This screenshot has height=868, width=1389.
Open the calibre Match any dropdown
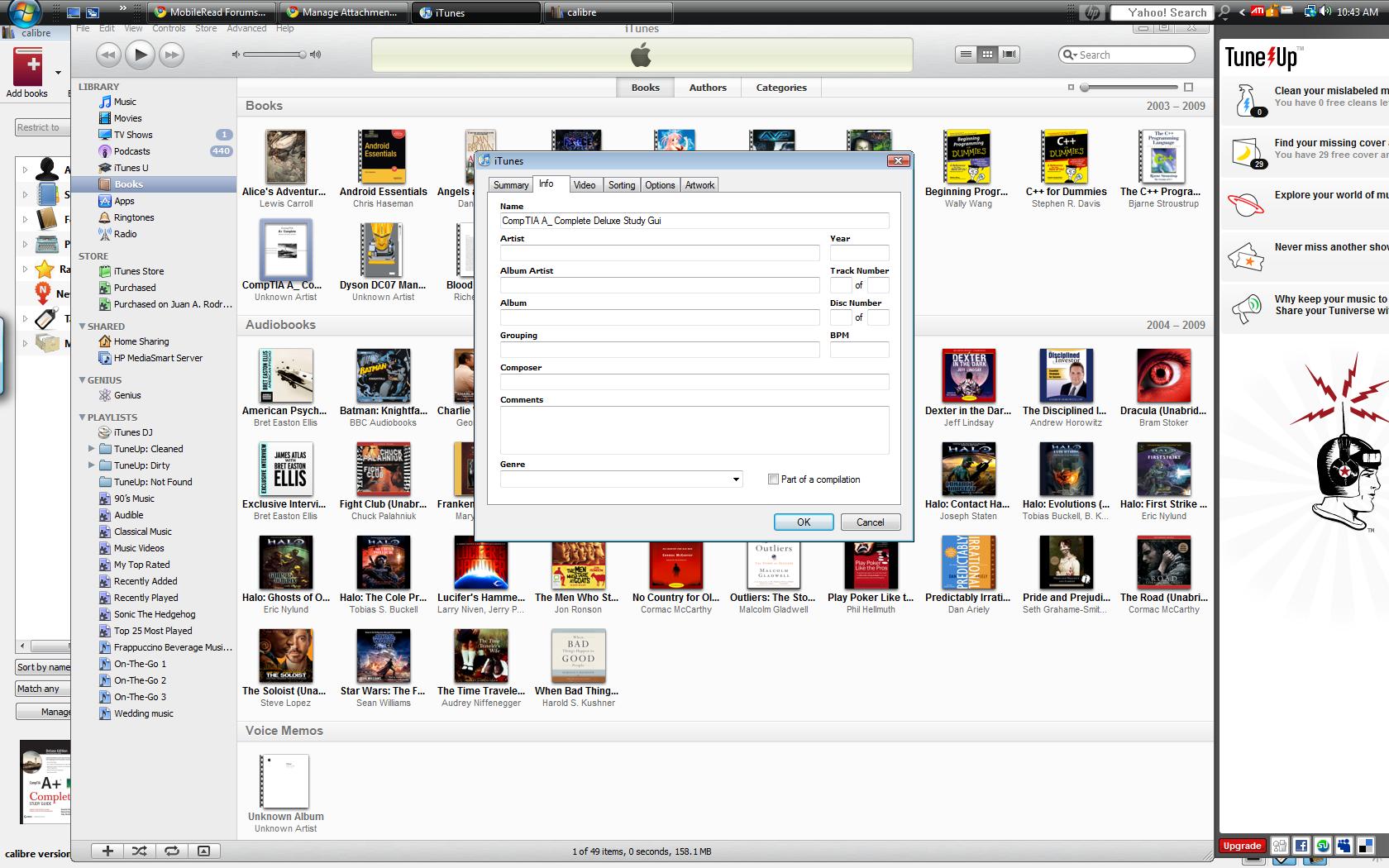43,689
